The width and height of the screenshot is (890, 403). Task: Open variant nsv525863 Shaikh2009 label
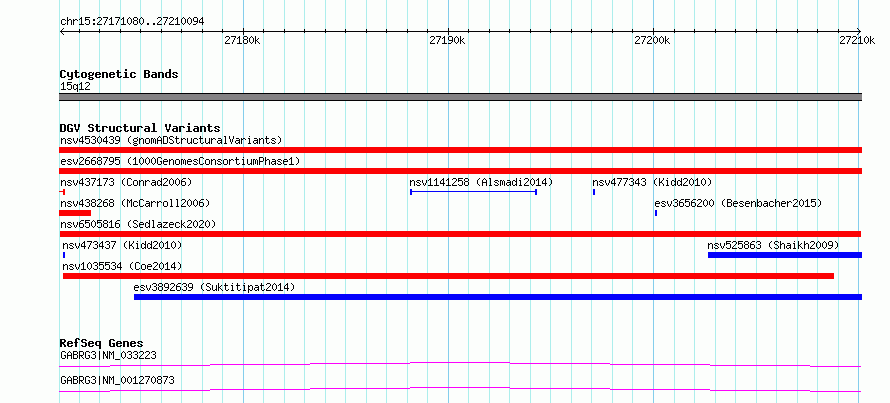773,245
